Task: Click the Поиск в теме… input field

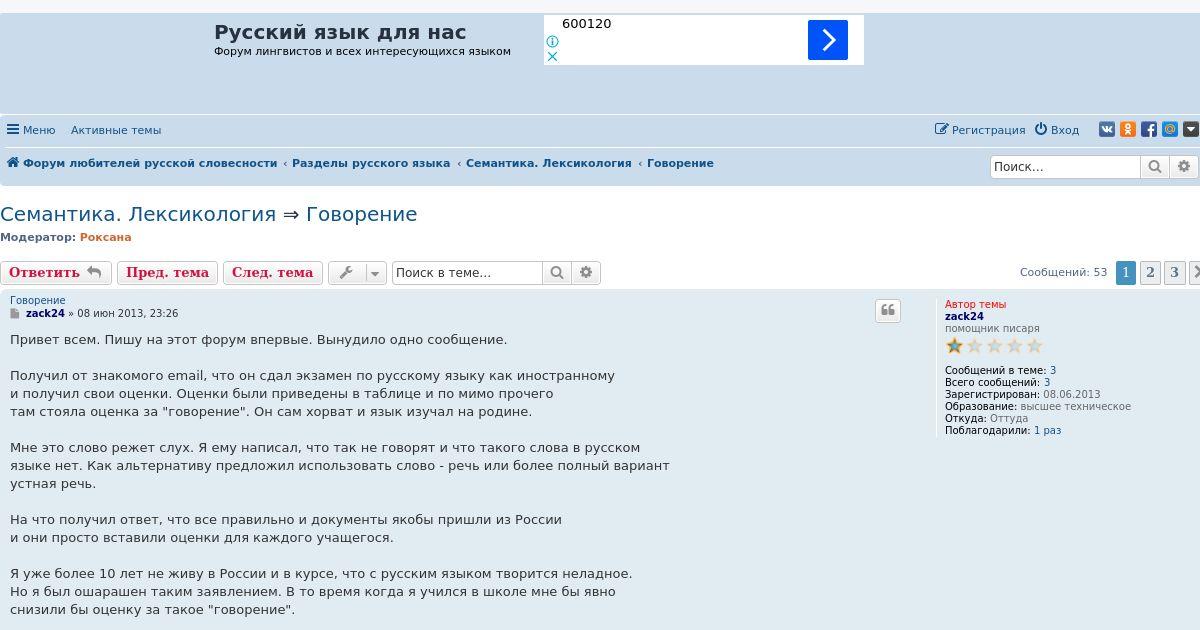Action: pyautogui.click(x=467, y=273)
